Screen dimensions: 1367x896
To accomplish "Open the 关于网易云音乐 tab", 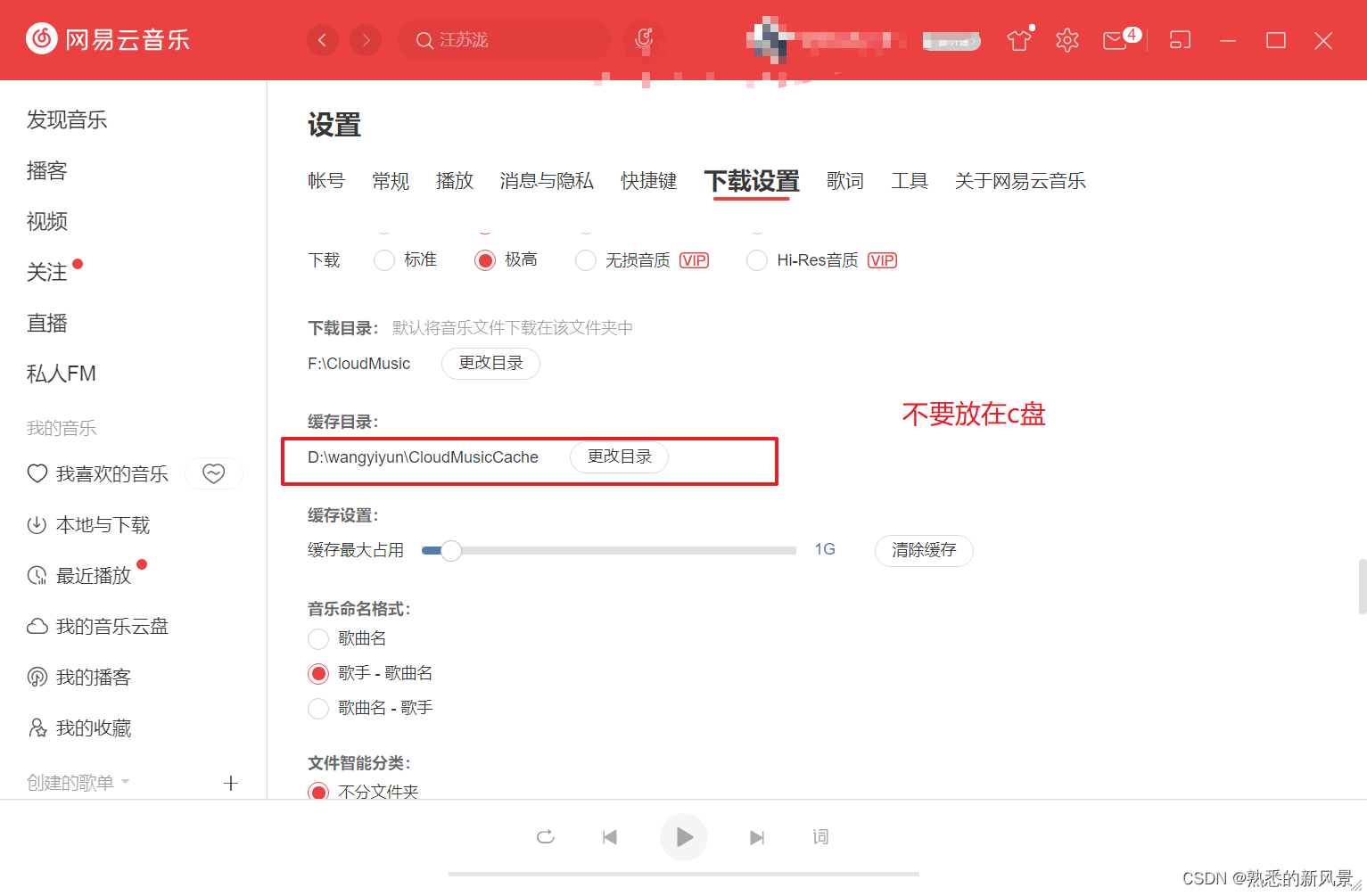I will (1020, 181).
